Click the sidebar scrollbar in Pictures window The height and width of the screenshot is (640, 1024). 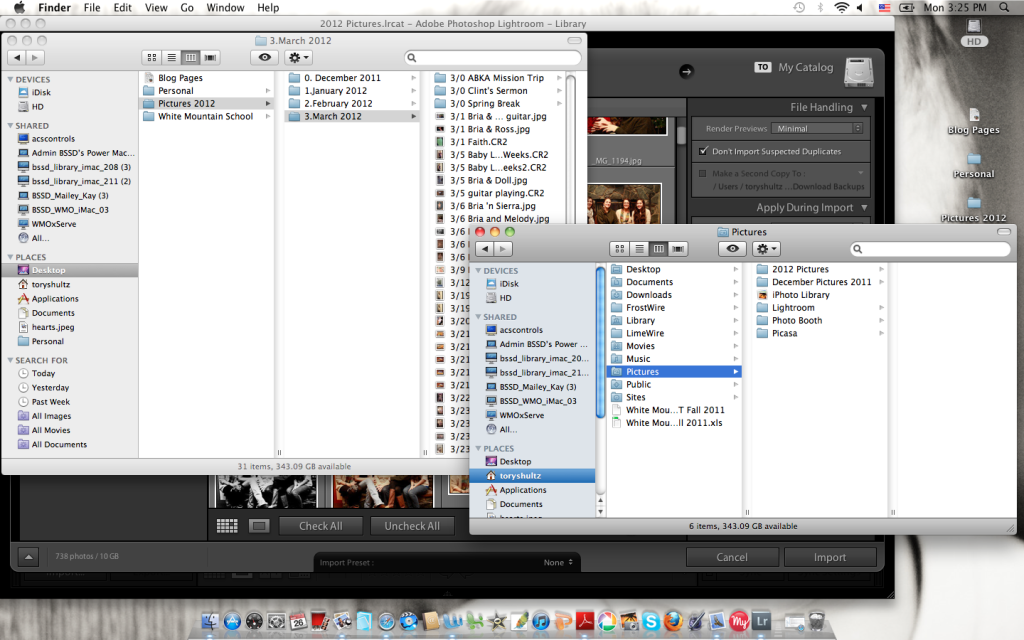[x=600, y=342]
